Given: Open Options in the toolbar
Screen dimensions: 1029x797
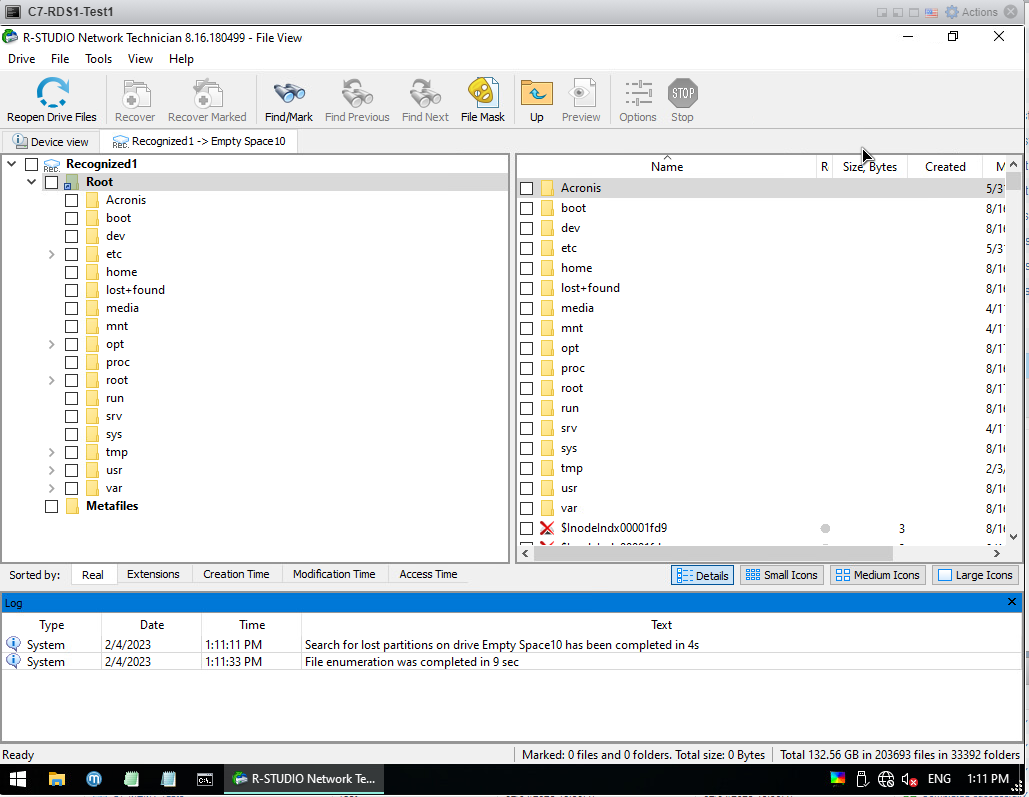Looking at the screenshot, I should pos(638,95).
